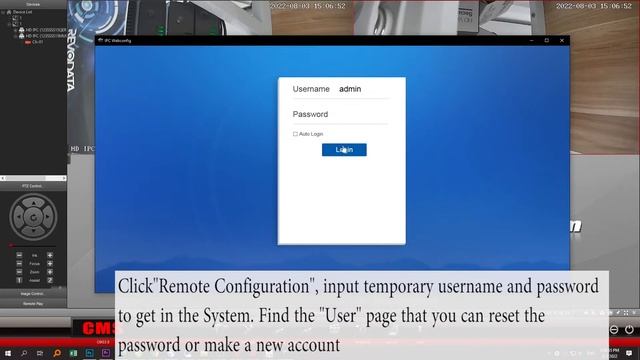
Task: Open Windows taskbar search
Action: click(x=24, y=353)
